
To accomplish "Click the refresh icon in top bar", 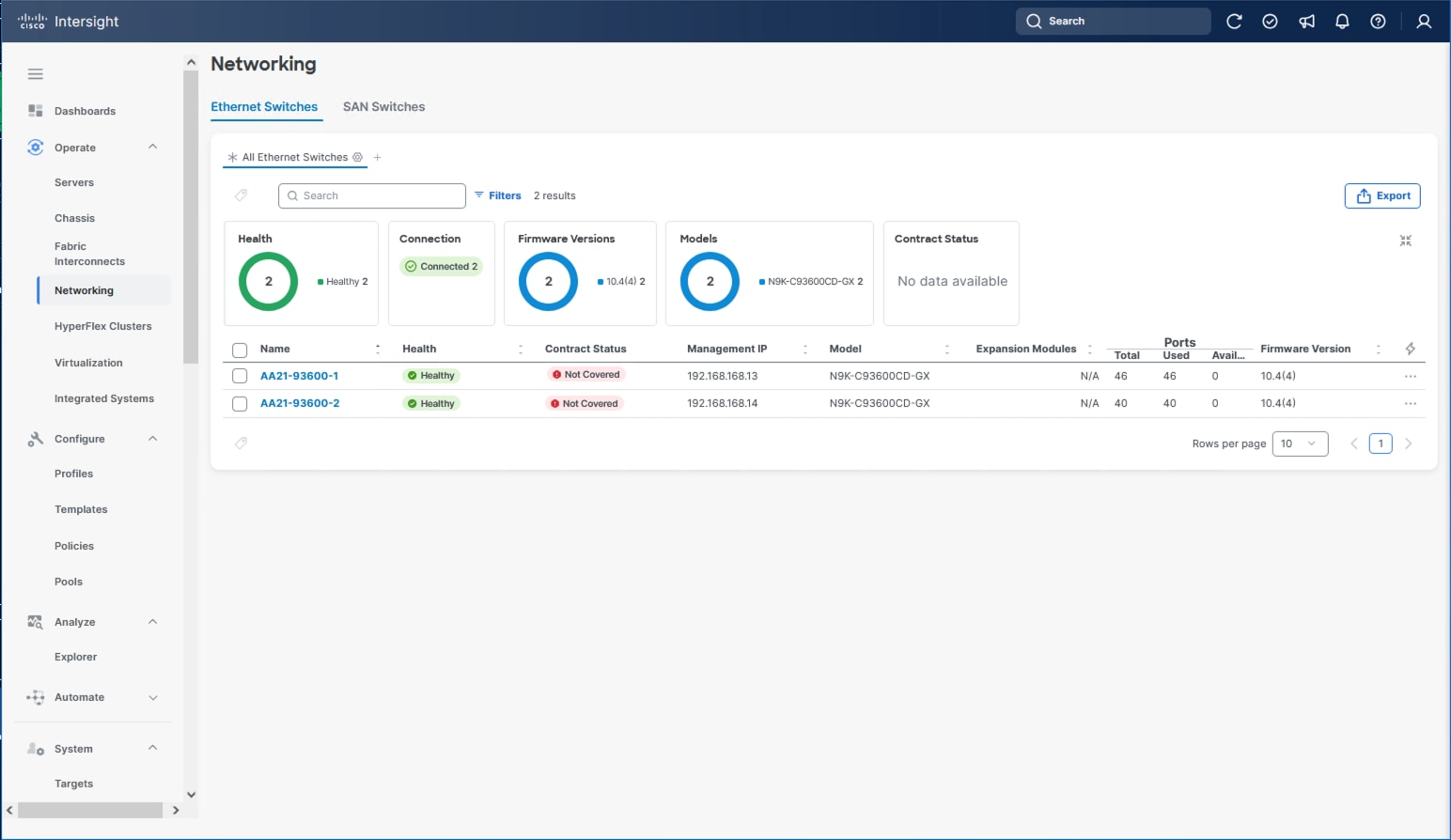I will coord(1234,22).
